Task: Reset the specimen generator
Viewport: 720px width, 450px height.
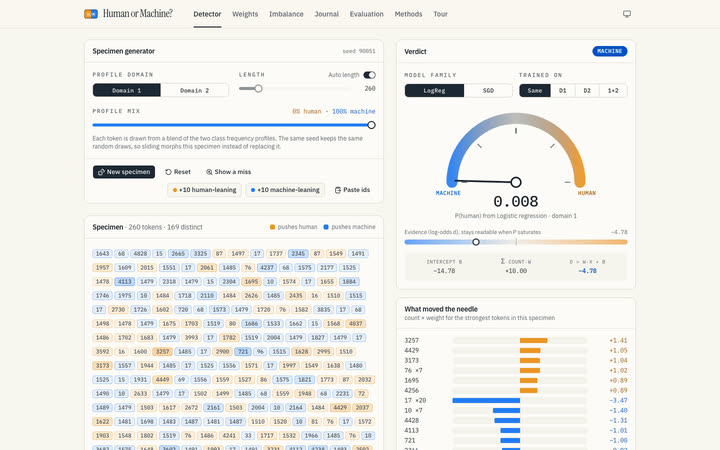Action: pos(178,172)
